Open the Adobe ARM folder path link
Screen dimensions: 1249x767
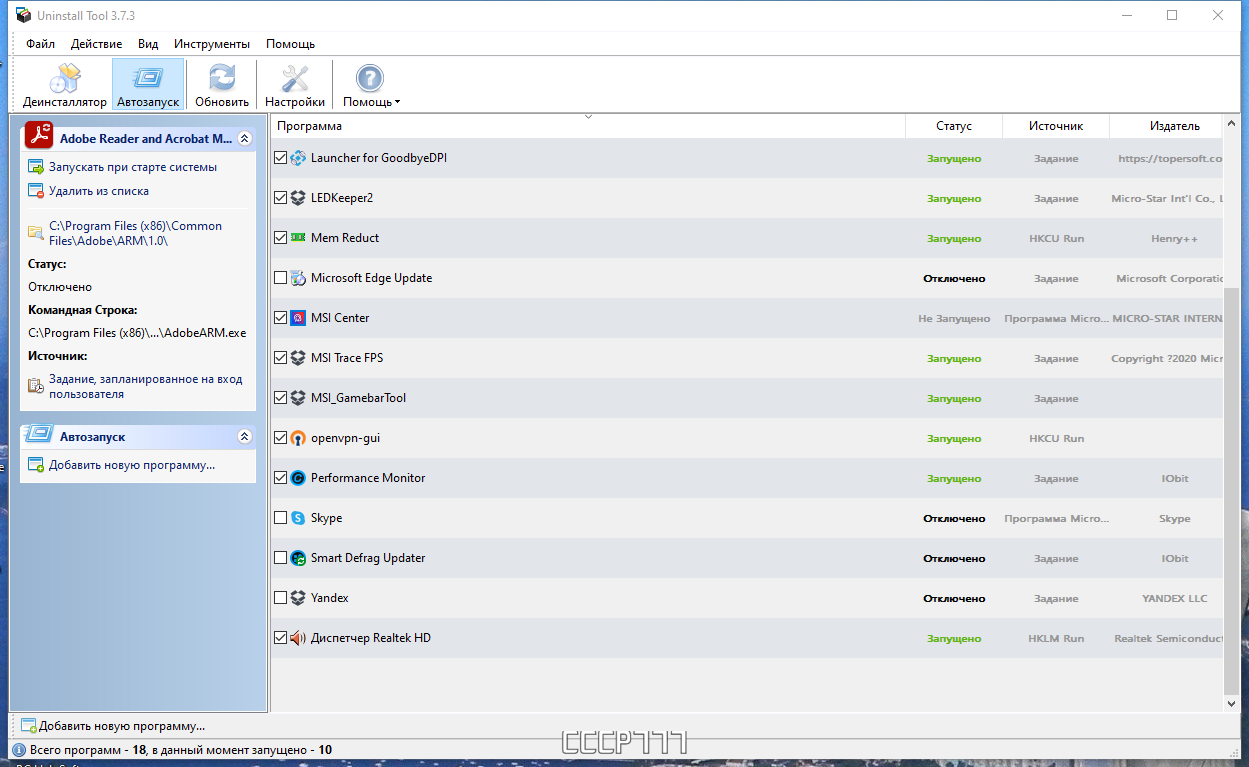(136, 233)
